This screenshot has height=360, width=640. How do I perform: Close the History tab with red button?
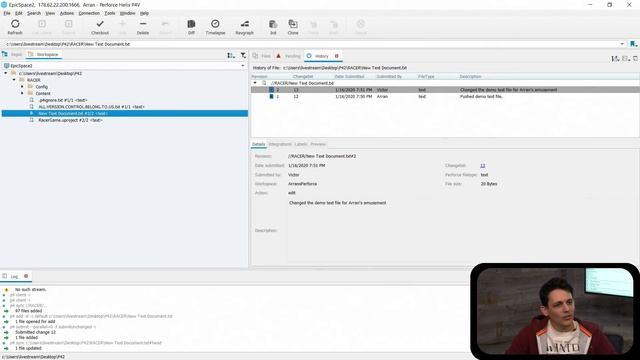click(337, 56)
